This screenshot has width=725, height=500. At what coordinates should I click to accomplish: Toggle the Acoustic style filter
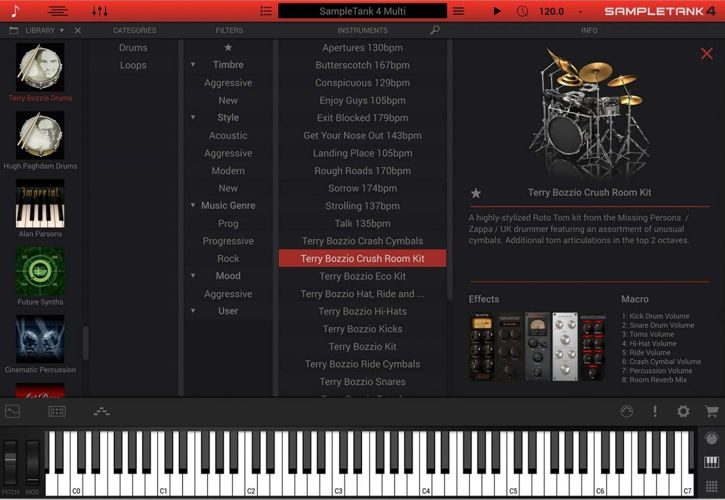tap(228, 135)
